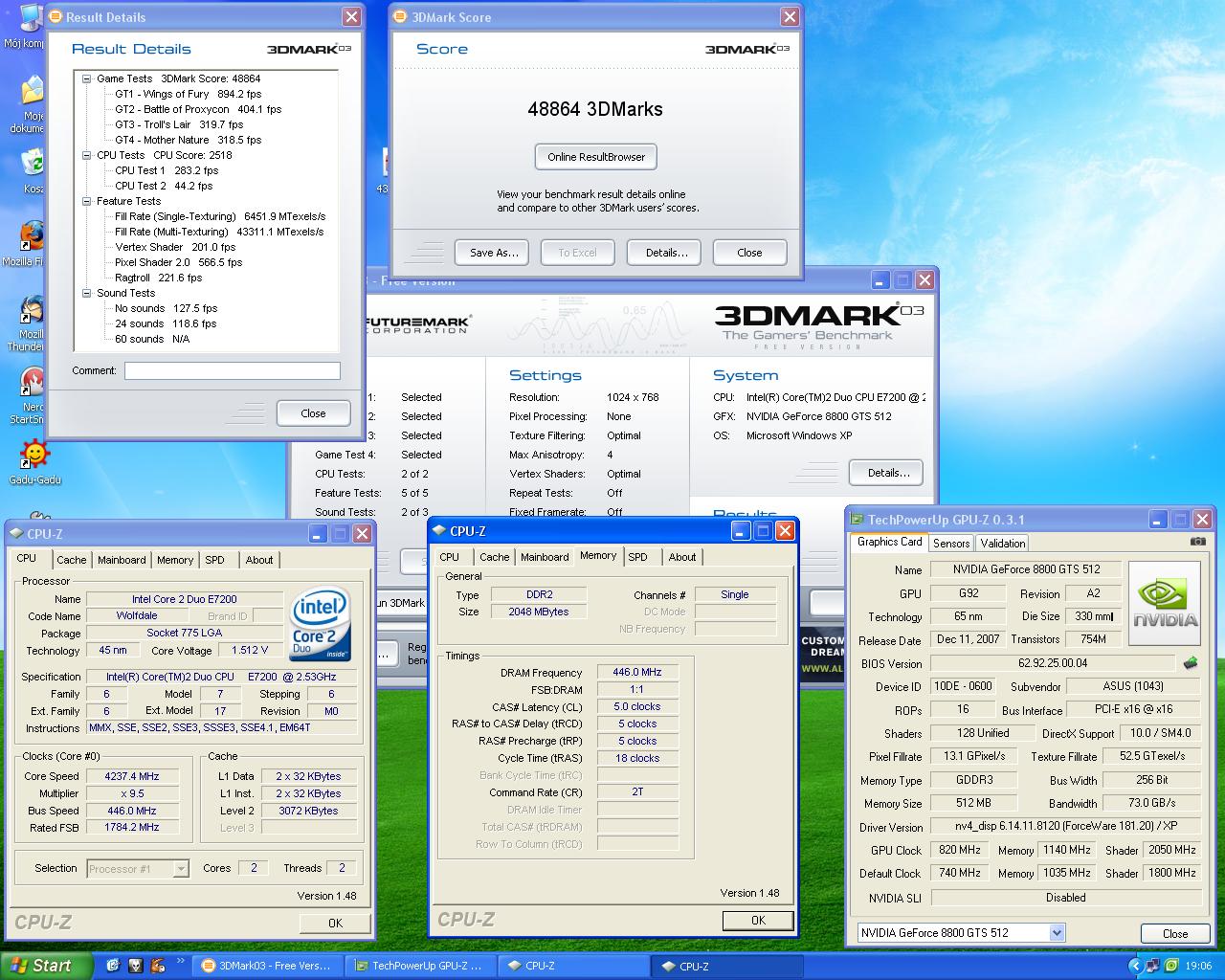Switch to SPD tab in left CPU-Z

pos(215,560)
